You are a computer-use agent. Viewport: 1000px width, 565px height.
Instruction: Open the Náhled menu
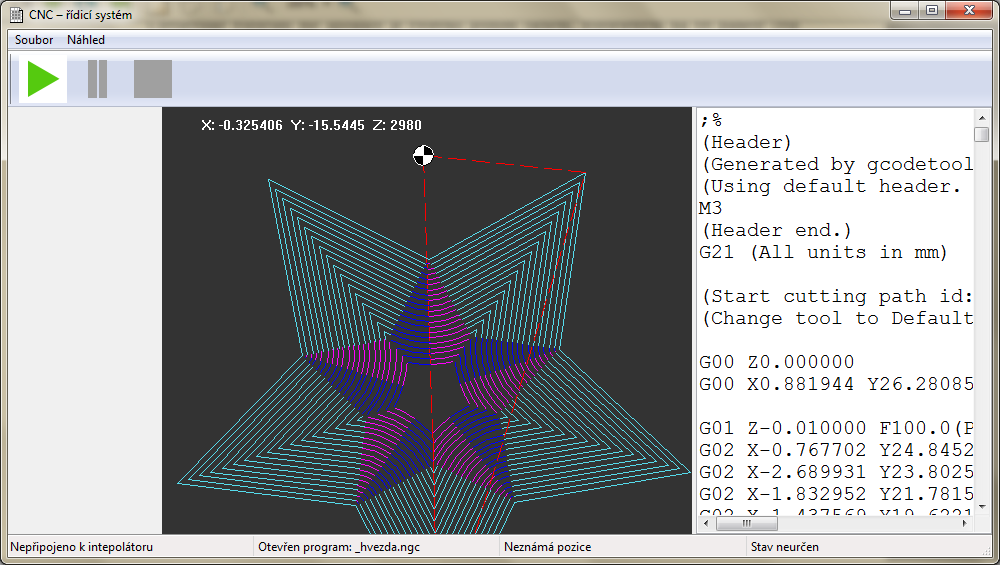(x=86, y=40)
